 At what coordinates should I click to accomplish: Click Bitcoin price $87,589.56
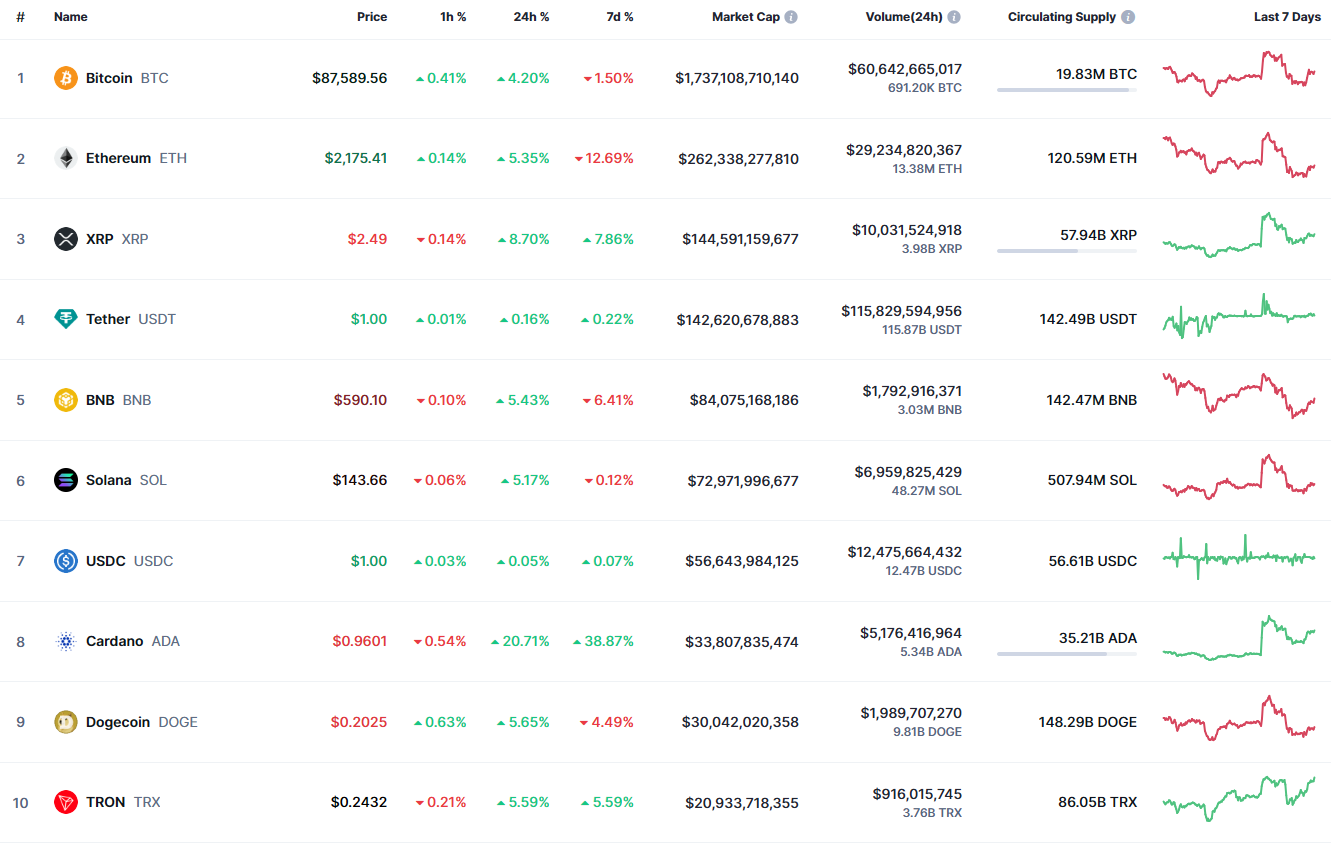point(350,78)
